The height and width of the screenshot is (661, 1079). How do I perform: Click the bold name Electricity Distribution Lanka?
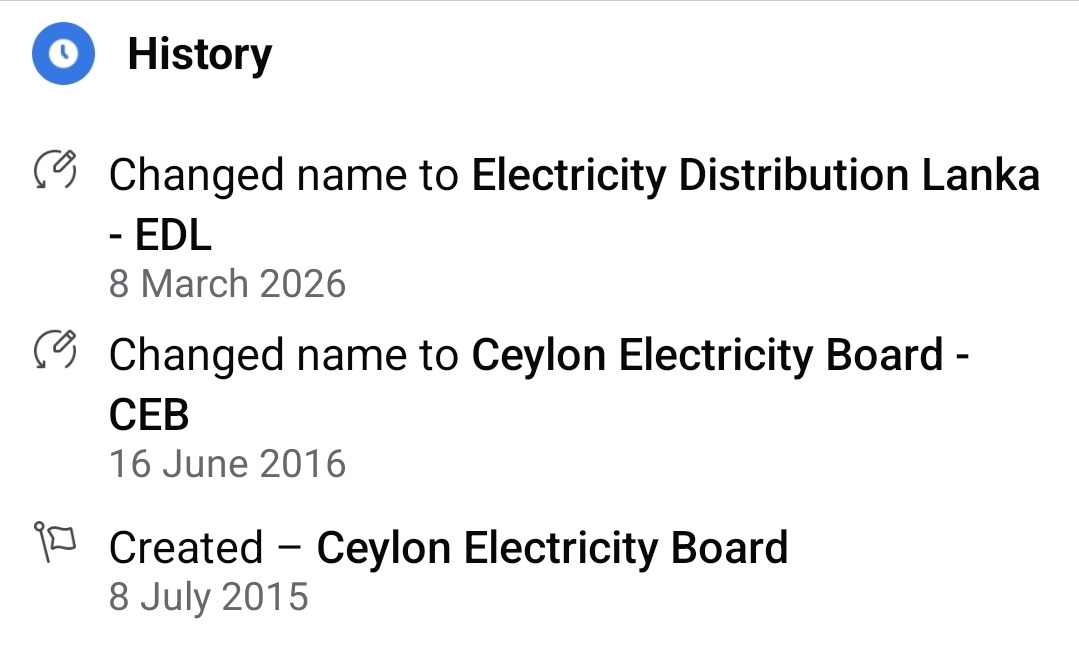point(755,176)
